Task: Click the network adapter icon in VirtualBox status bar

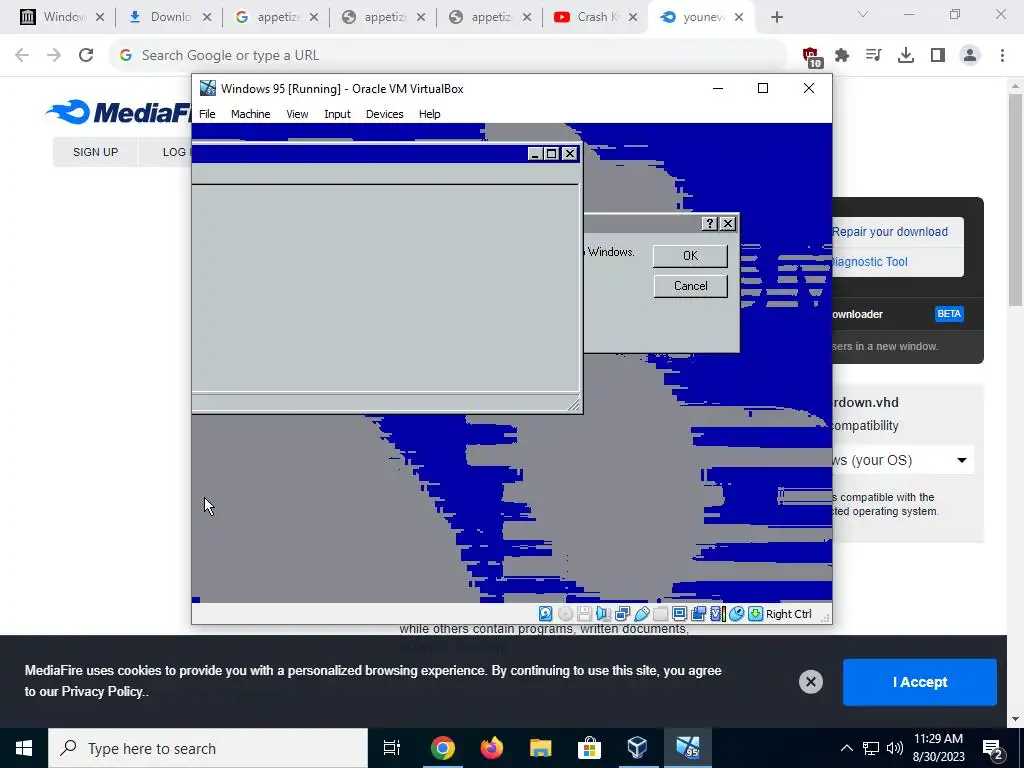Action: (622, 614)
